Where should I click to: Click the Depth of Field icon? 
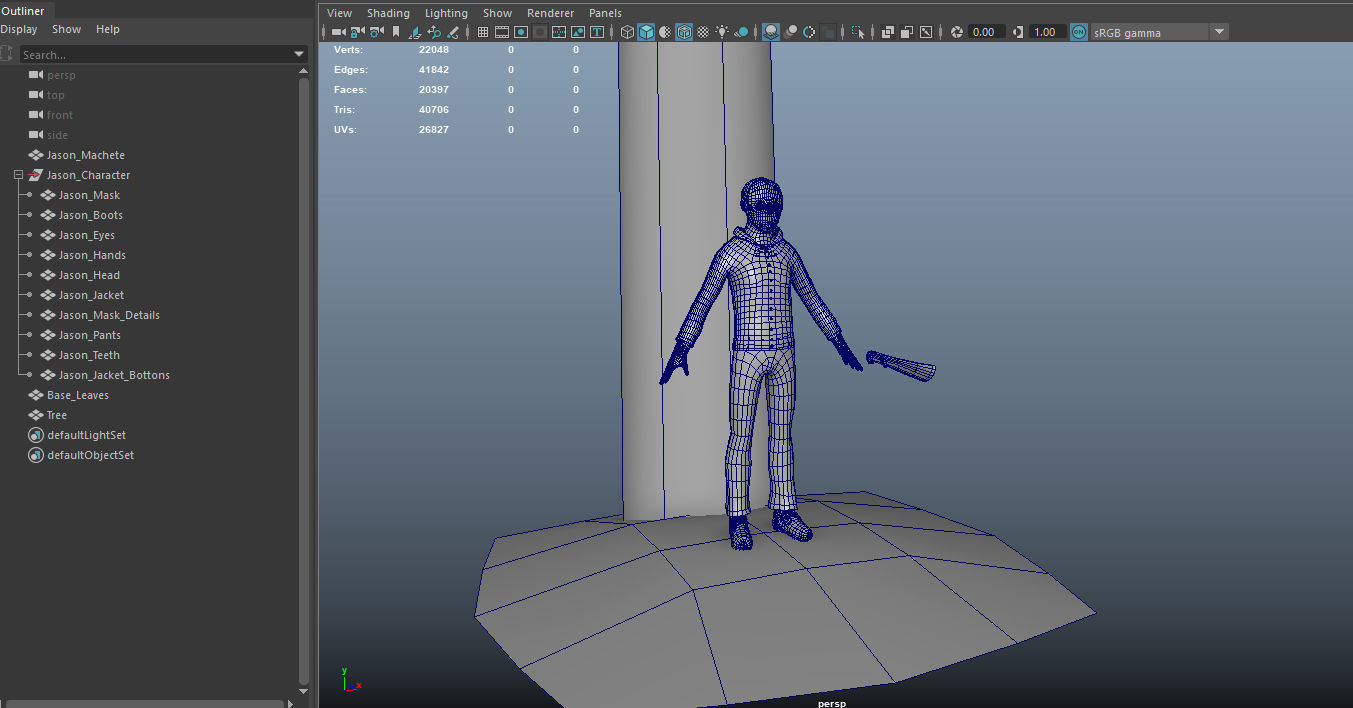pos(828,32)
